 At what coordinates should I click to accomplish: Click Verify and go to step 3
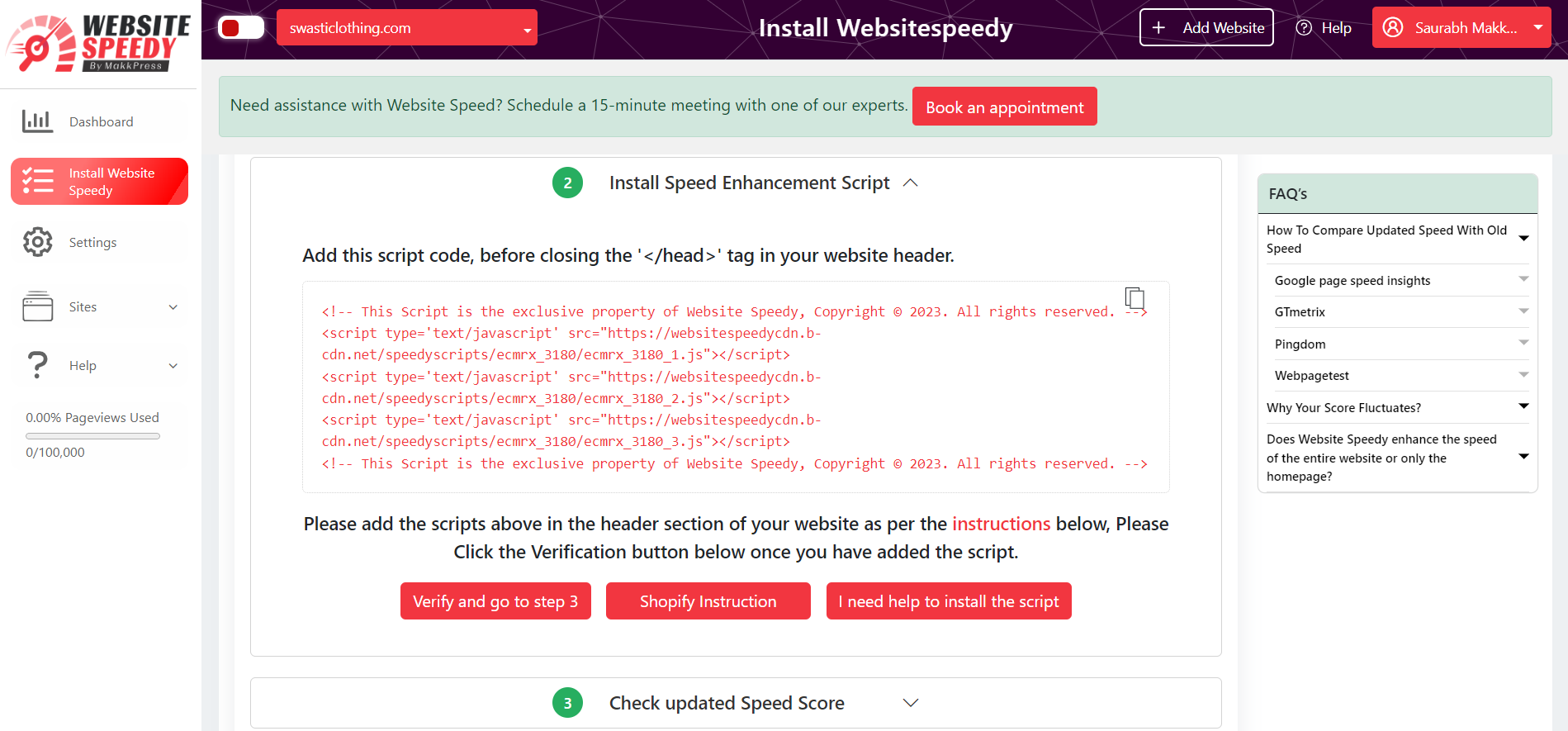click(495, 601)
